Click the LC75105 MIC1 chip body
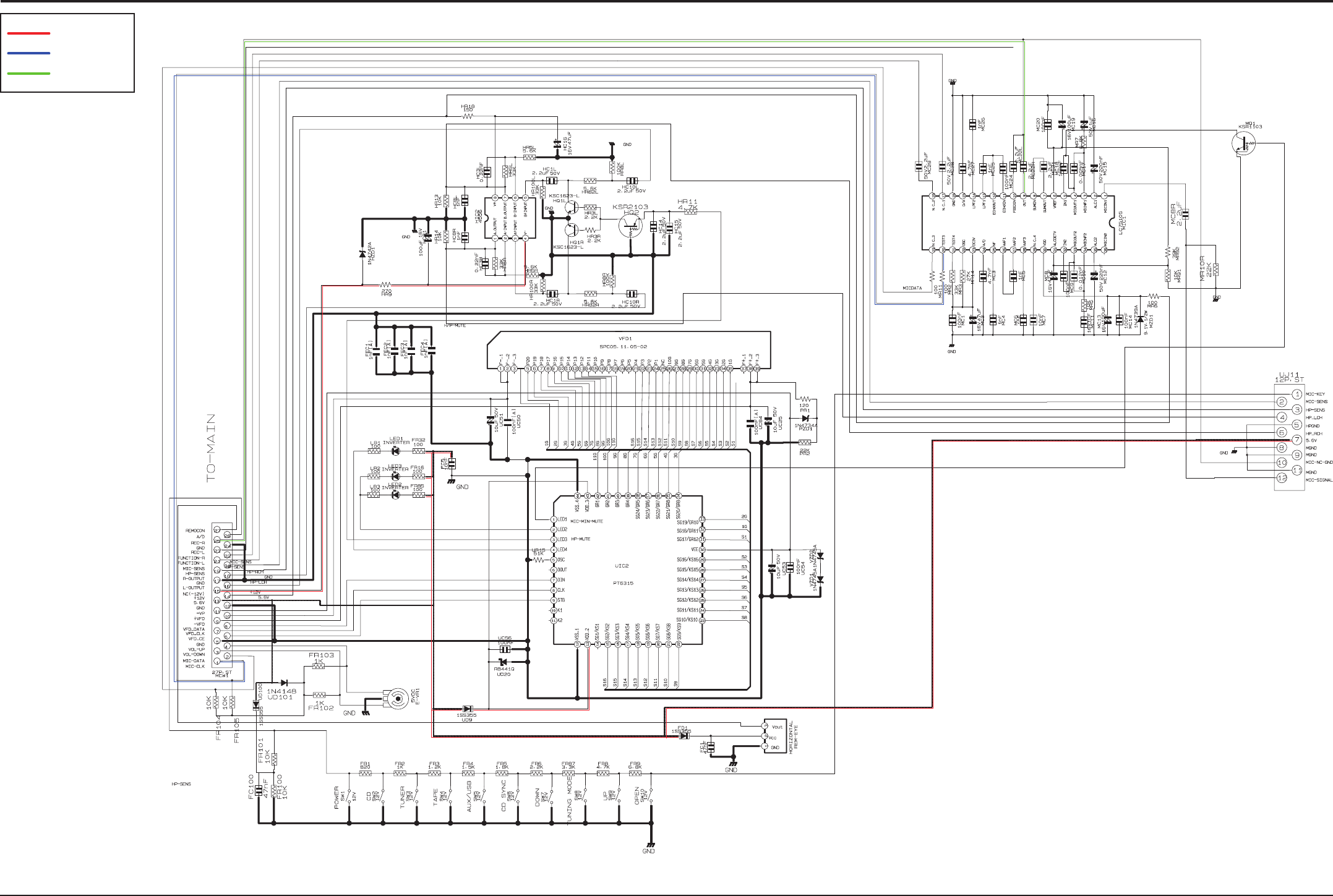 (1019, 223)
